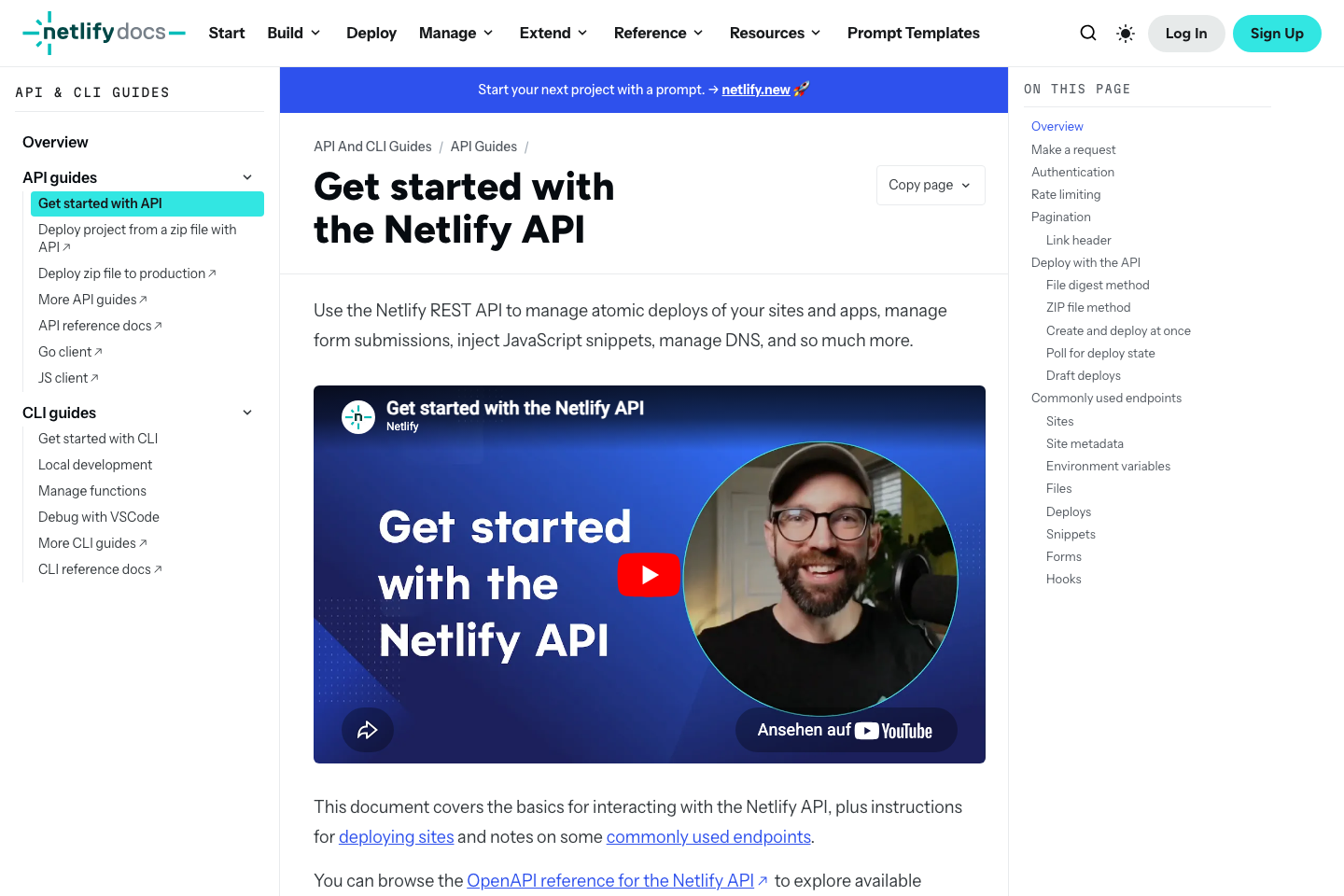Switch to Prompt Templates in the navigation
This screenshot has width=1344, height=896.
tap(913, 32)
